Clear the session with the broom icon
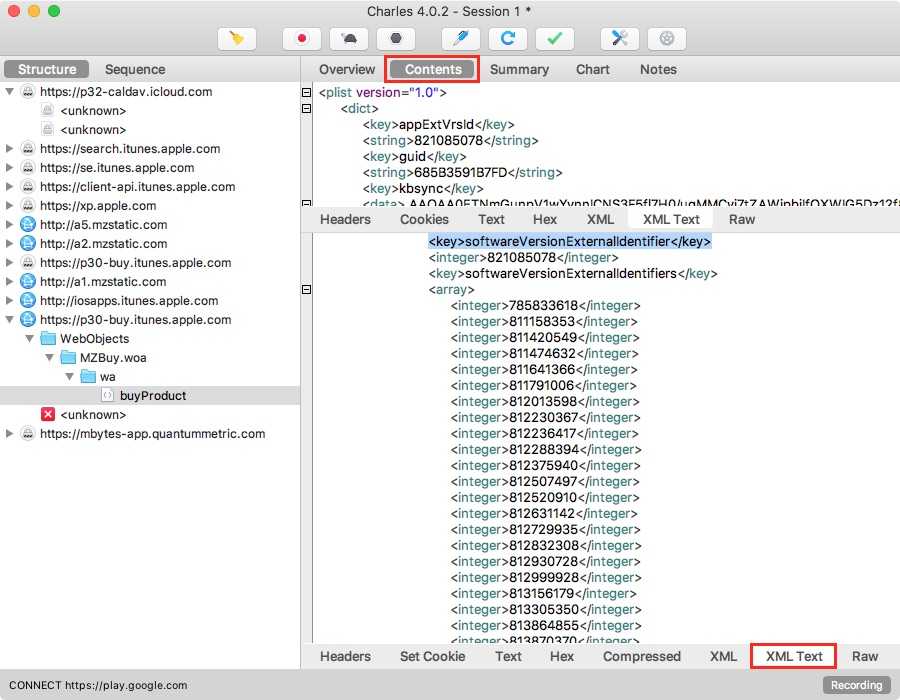Image resolution: width=900 pixels, height=700 pixels. tap(237, 39)
